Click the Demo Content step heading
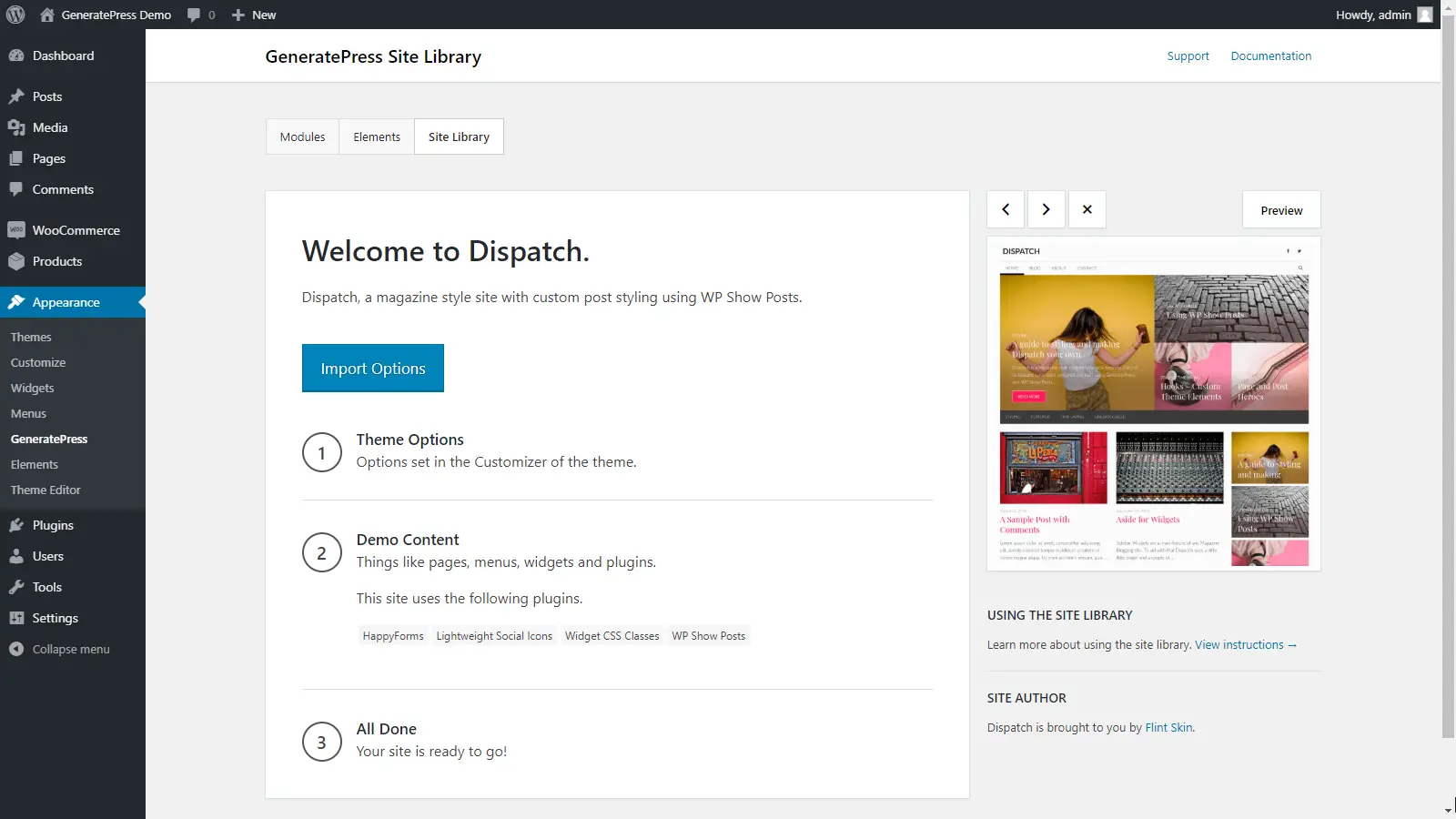This screenshot has width=1456, height=819. (x=408, y=540)
